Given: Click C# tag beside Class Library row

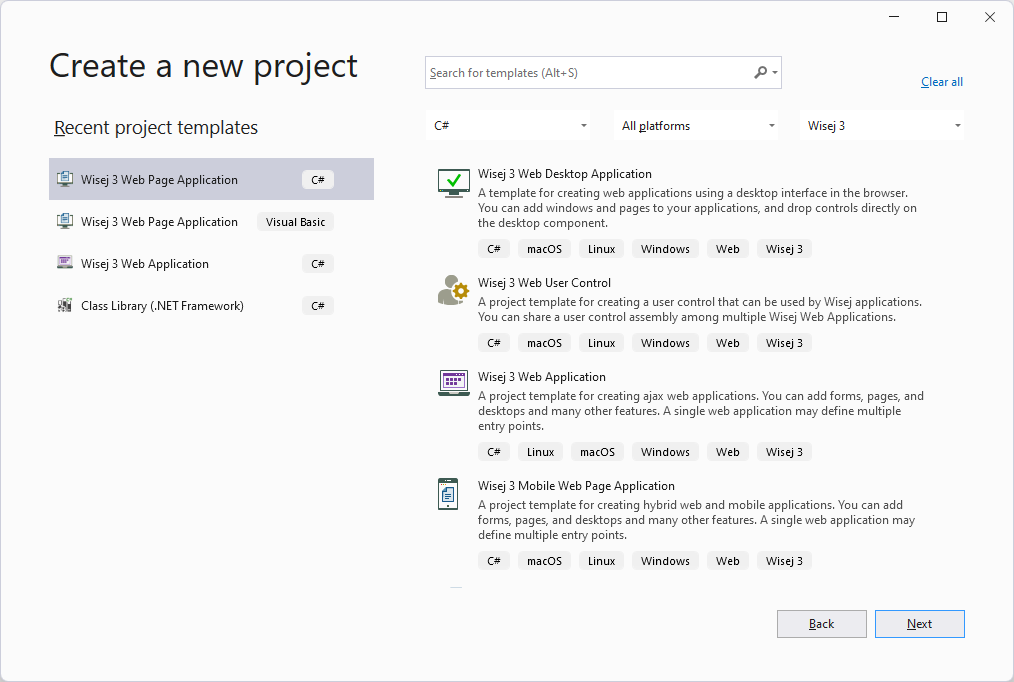Looking at the screenshot, I should pos(318,306).
